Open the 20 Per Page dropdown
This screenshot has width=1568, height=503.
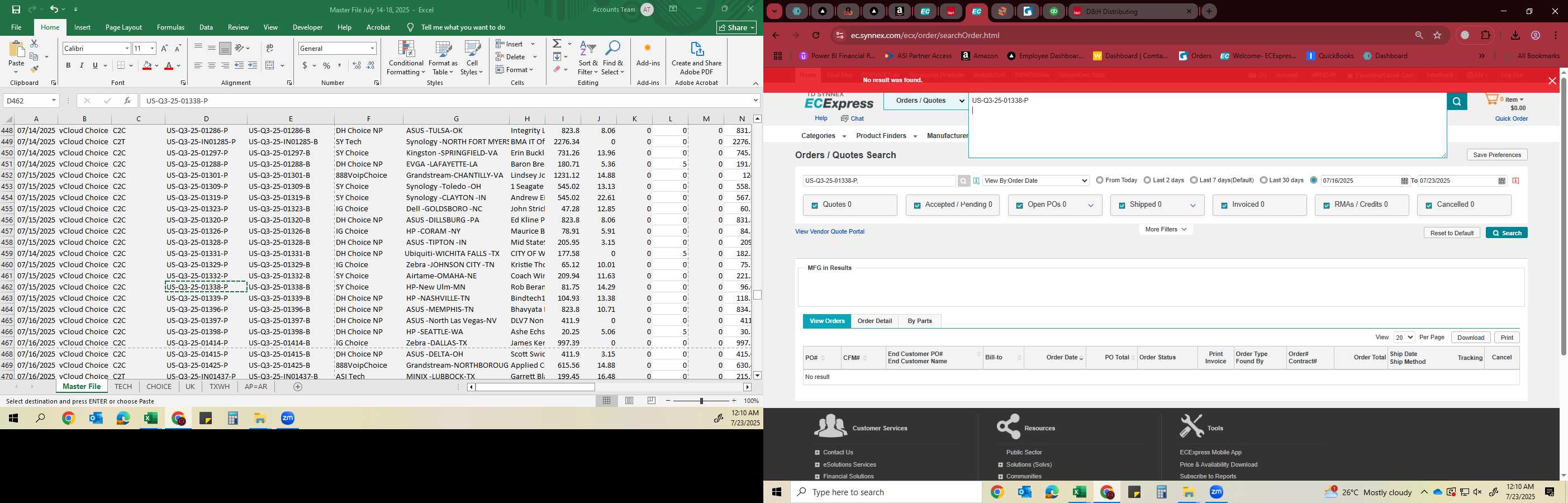[1404, 338]
